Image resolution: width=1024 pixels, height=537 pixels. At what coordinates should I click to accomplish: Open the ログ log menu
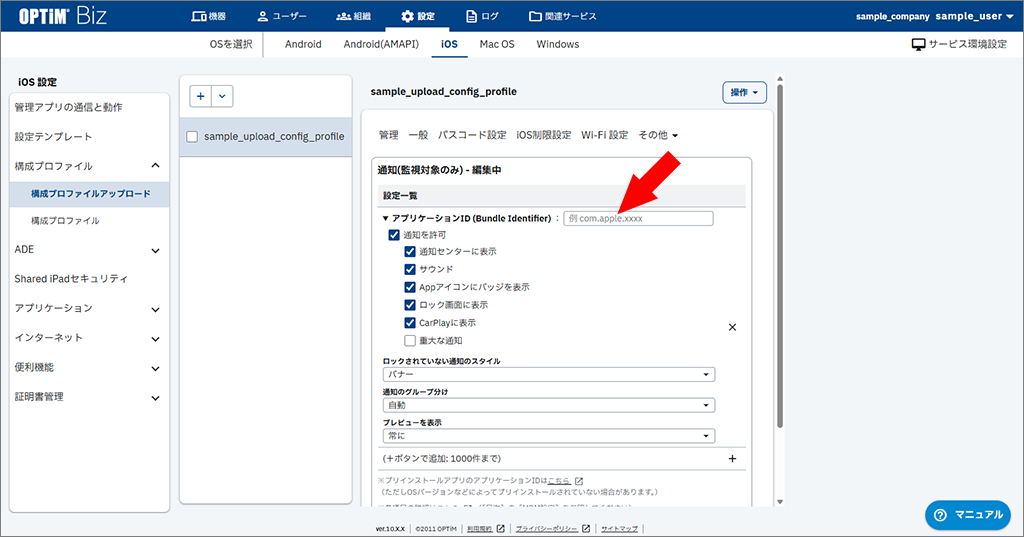482,16
